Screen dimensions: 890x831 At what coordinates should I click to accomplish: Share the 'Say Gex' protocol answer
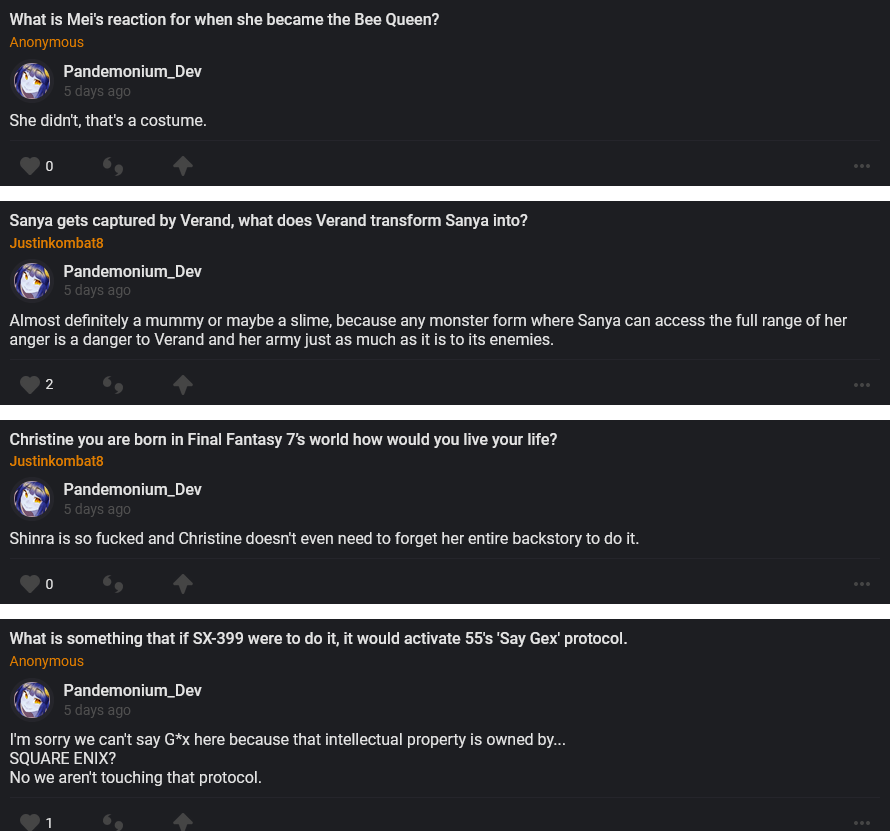pyautogui.click(x=182, y=822)
